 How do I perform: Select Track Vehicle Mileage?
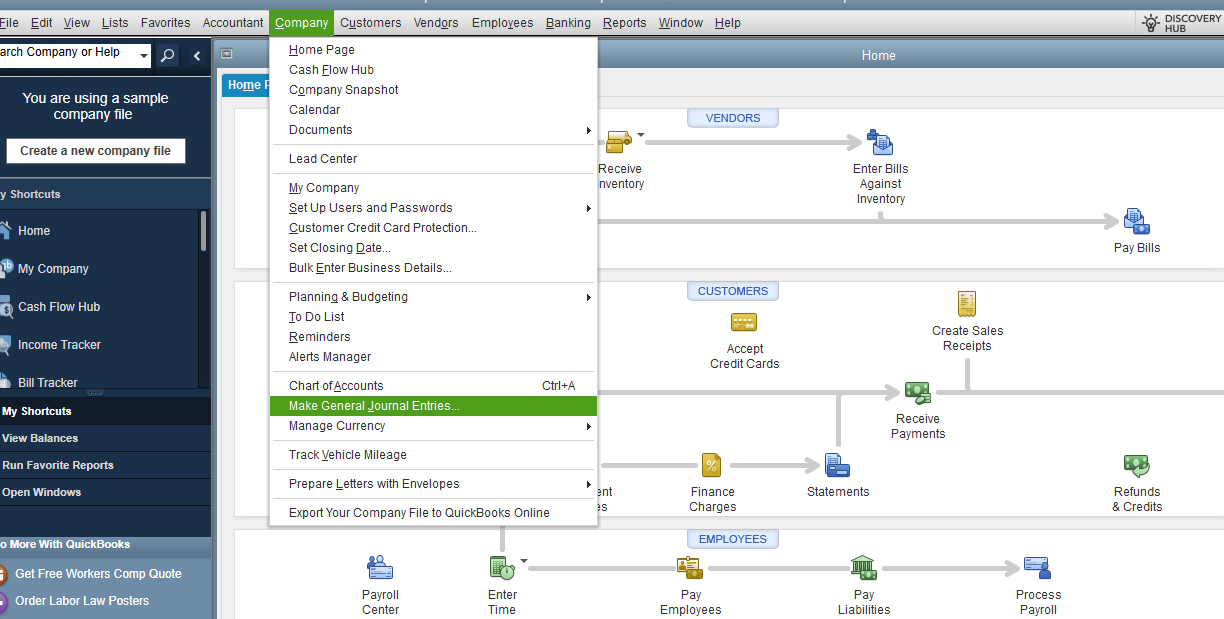click(433, 455)
